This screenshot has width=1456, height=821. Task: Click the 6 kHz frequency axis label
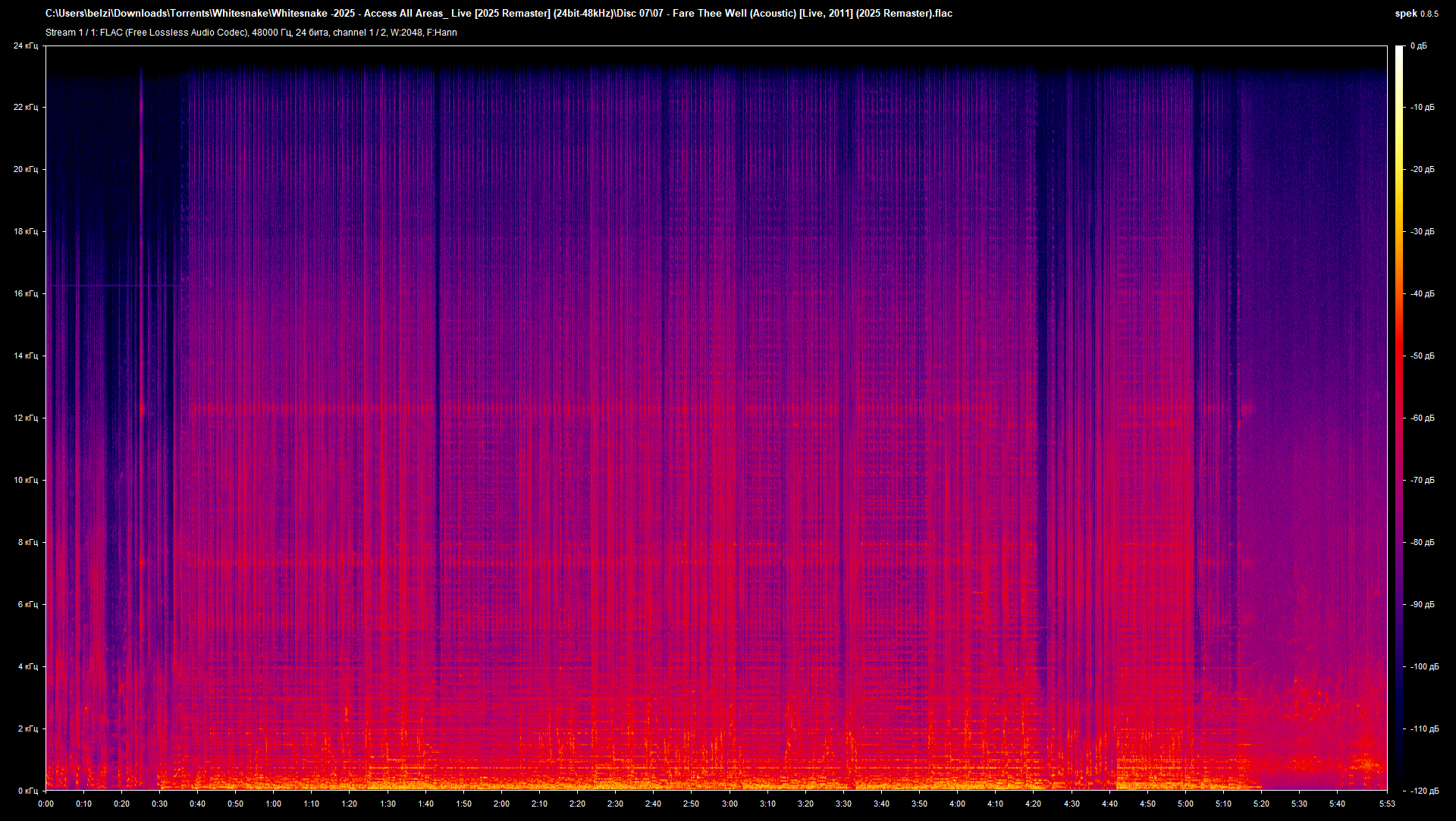coord(27,604)
